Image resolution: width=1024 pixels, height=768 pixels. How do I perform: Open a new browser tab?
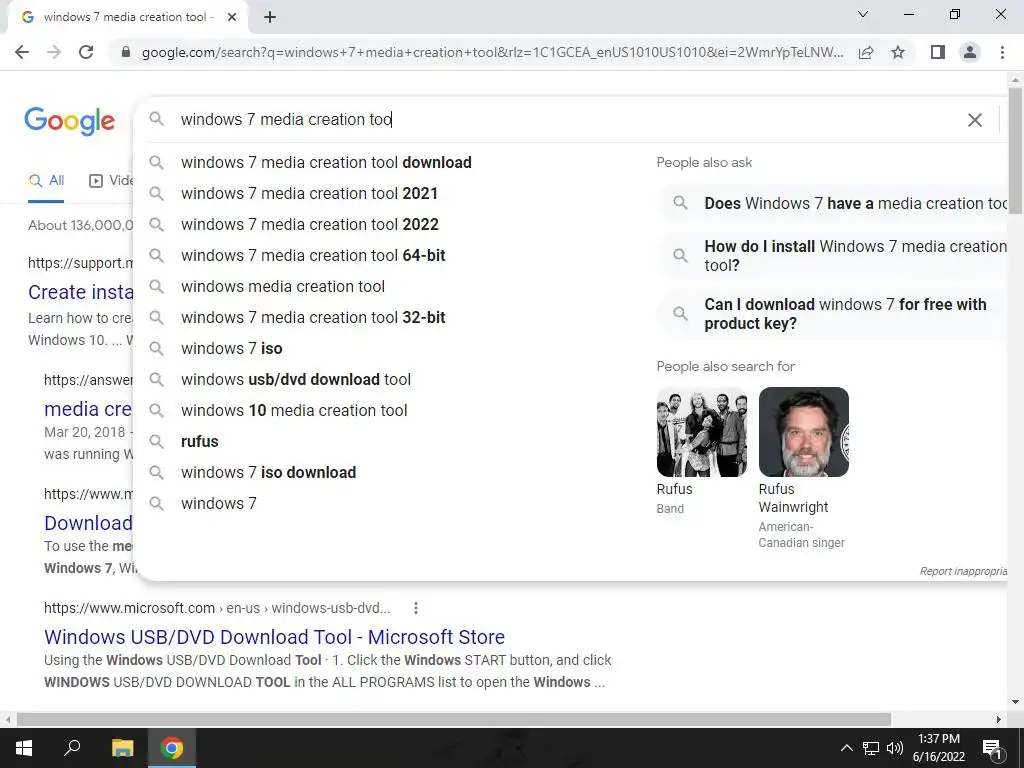[270, 18]
